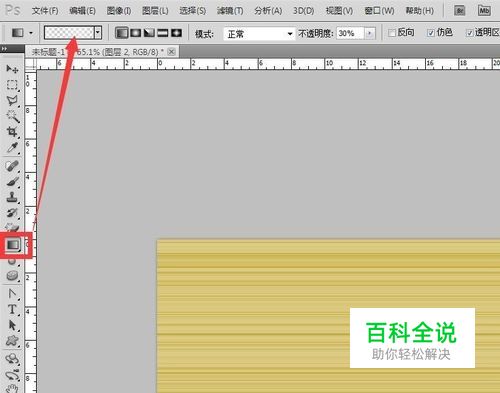Open the 文件(F) menu
The image size is (500, 393).
coord(45,11)
